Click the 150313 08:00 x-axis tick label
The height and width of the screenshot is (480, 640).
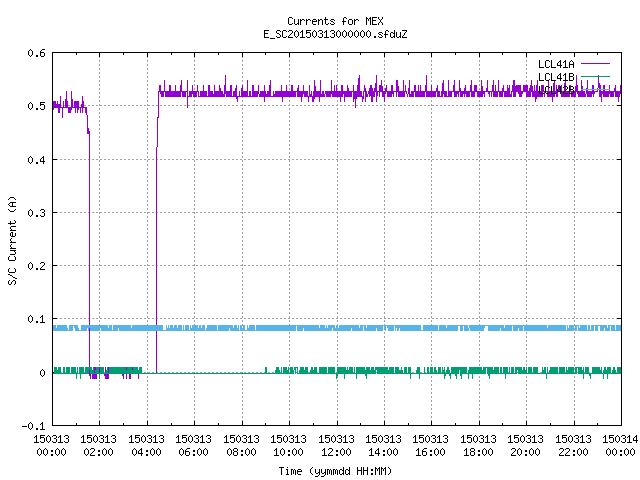(x=241, y=446)
